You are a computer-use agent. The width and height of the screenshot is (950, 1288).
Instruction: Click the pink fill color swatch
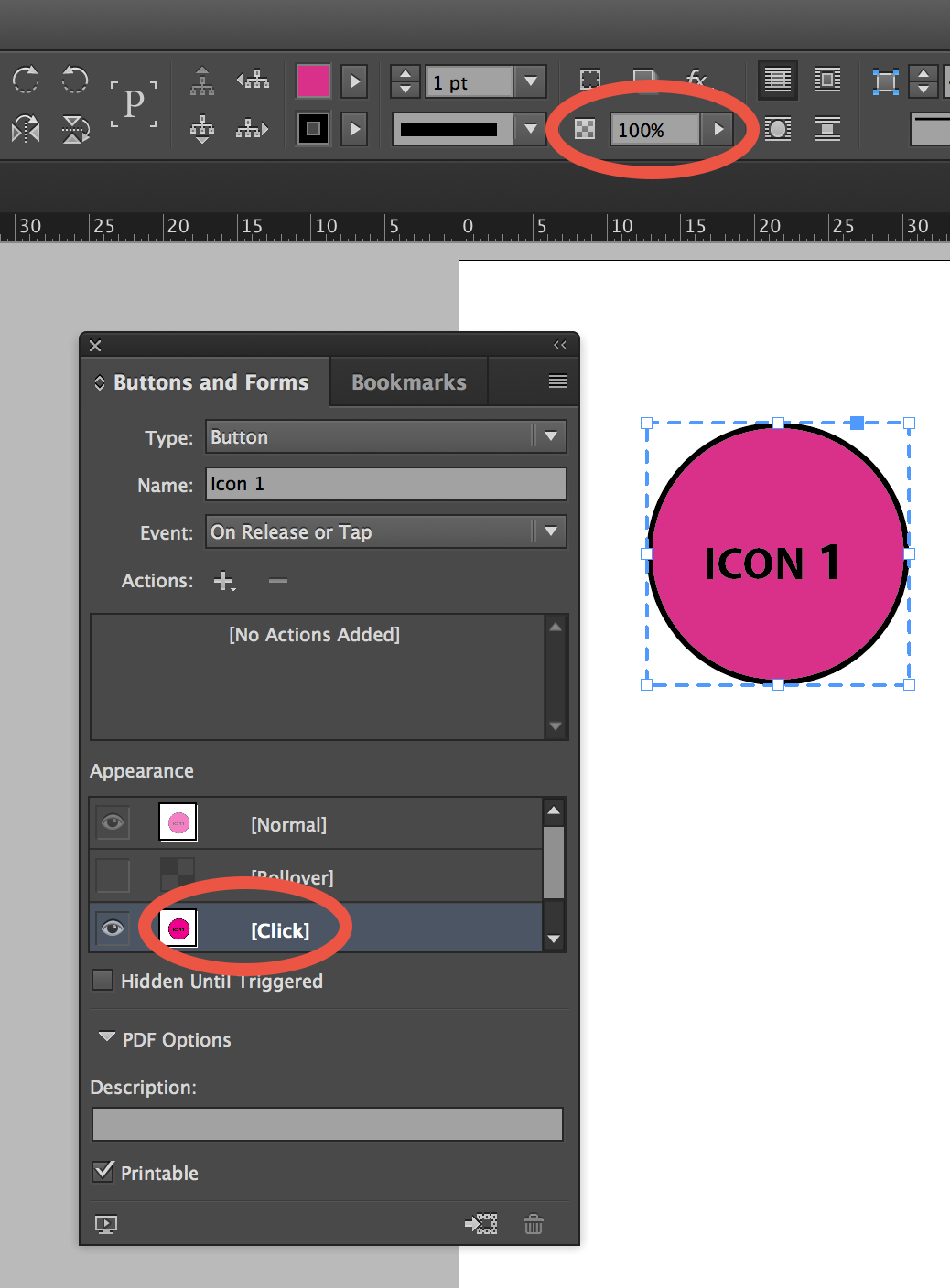click(x=313, y=80)
